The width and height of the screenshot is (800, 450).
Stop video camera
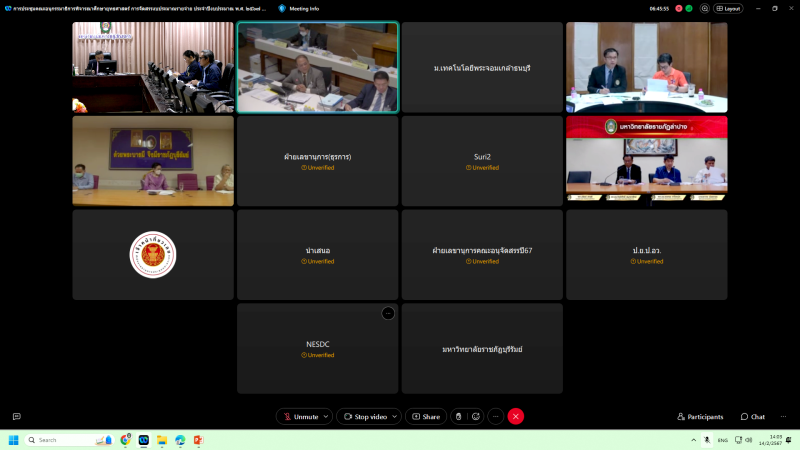click(364, 416)
